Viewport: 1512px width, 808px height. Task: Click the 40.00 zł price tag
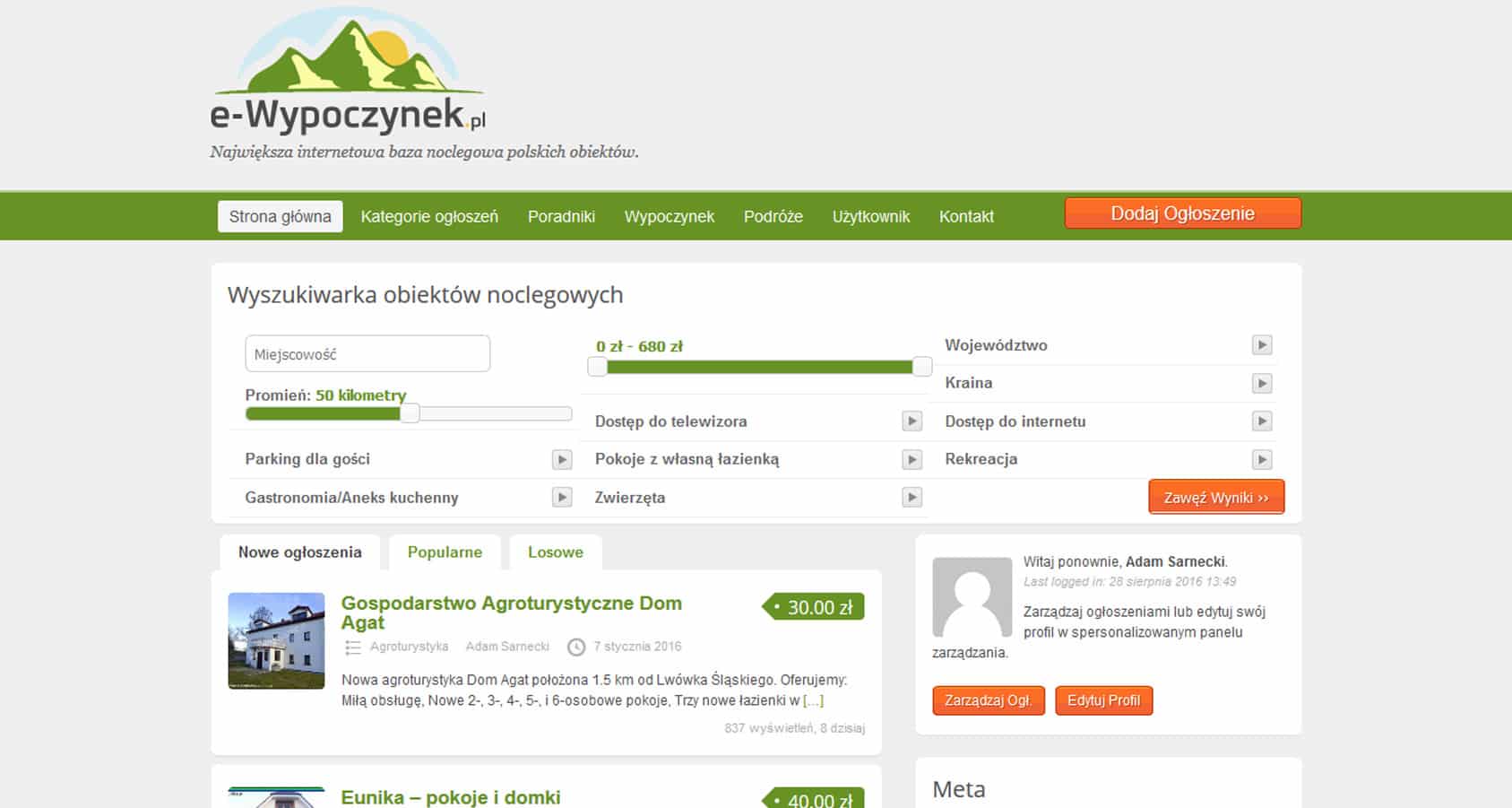click(x=813, y=797)
